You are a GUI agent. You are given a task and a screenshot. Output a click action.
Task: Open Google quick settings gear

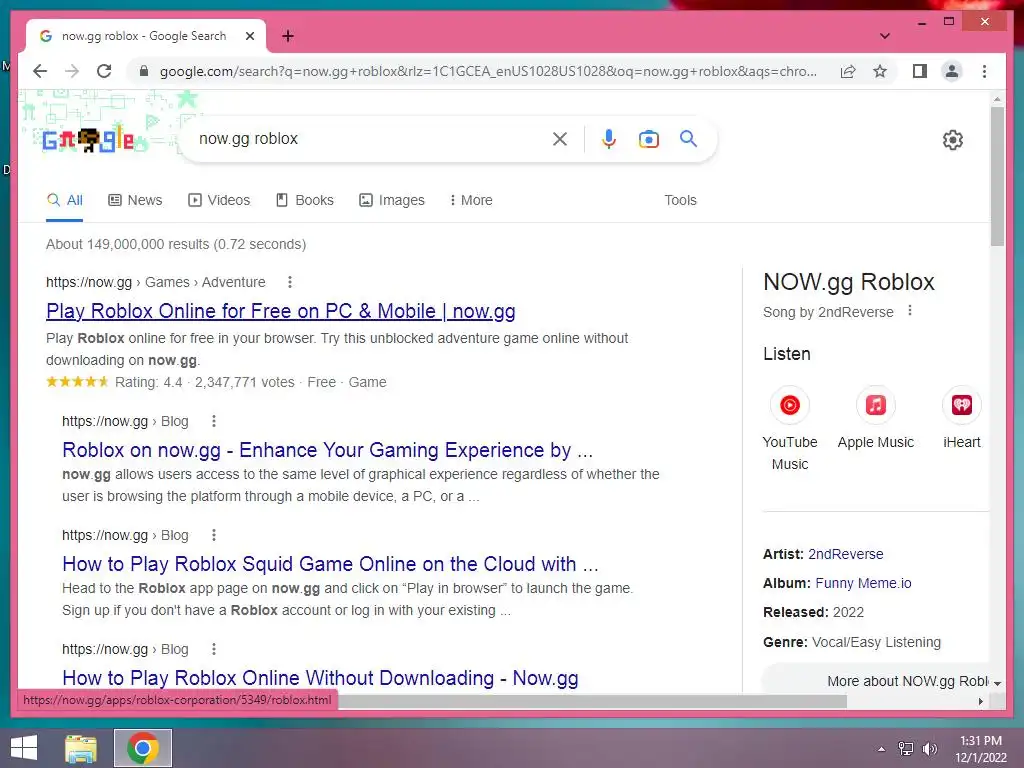[953, 140]
